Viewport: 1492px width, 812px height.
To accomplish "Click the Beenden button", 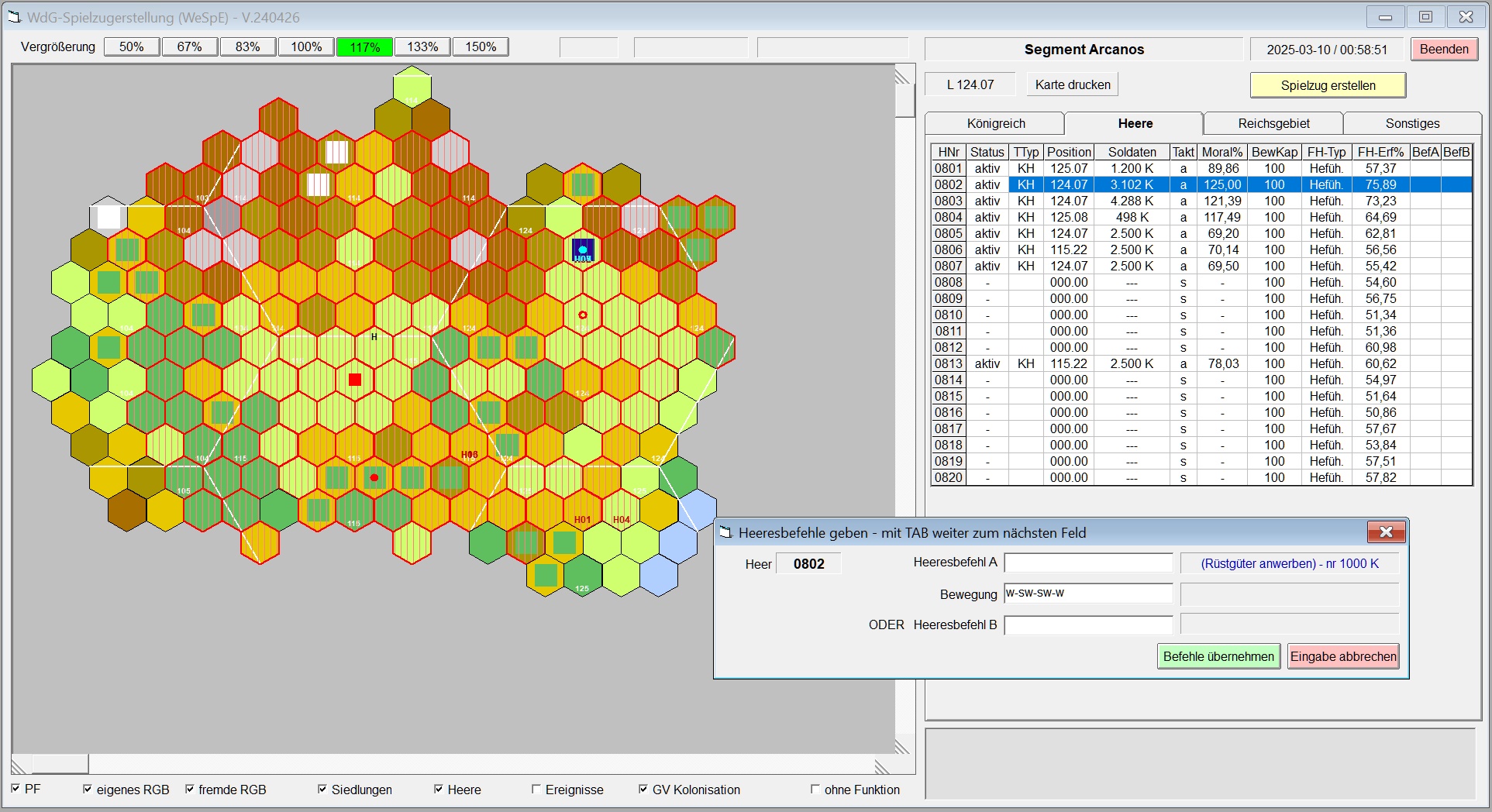I will pos(1444,49).
